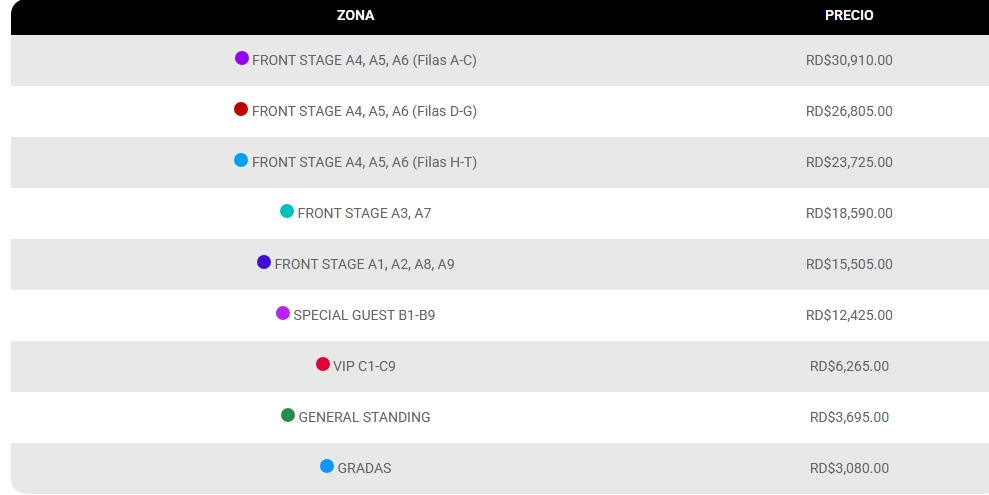Select the blue dot beside Gradas
The image size is (989, 495).
[x=327, y=466]
